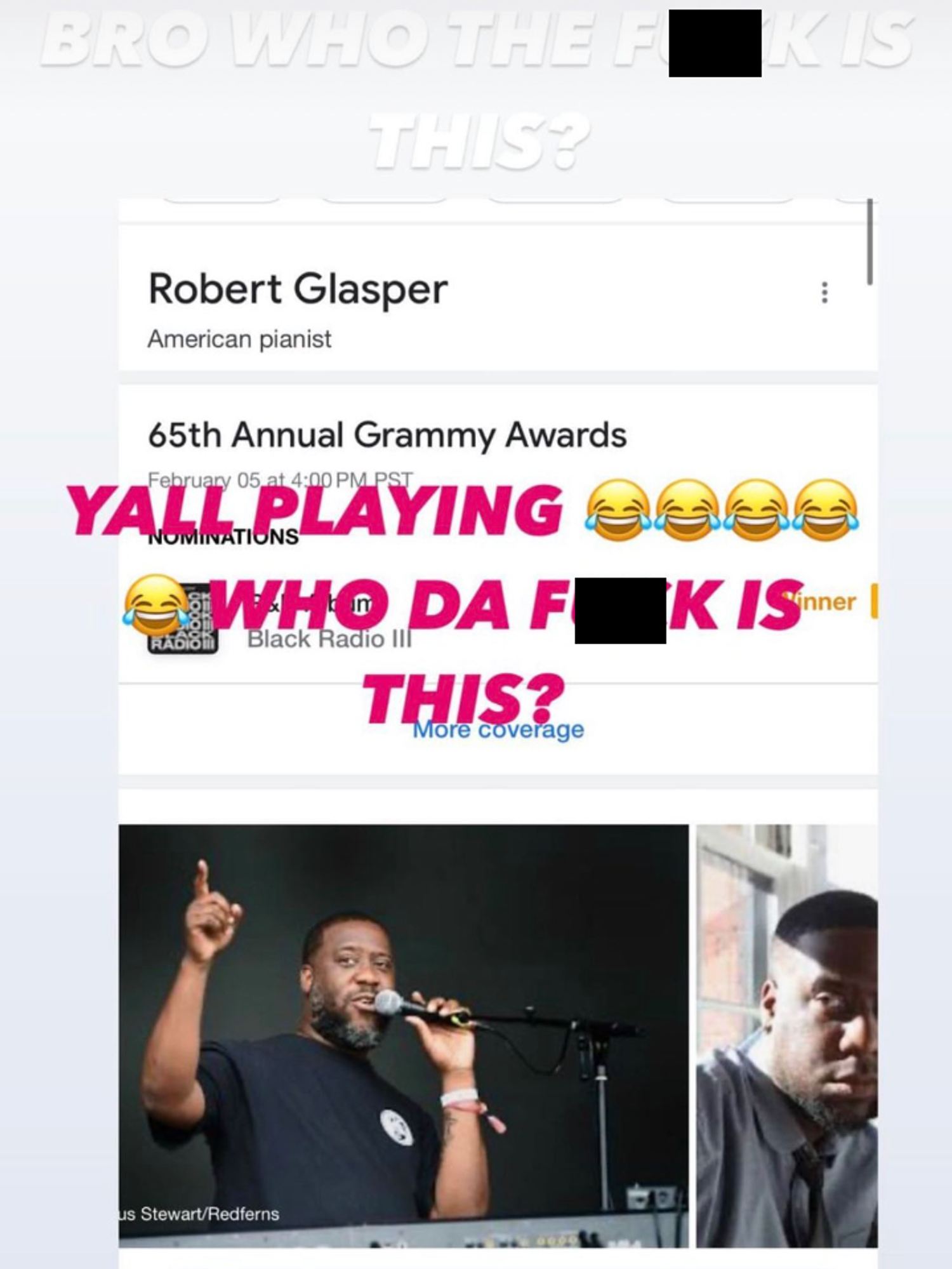The image size is (952, 1269).
Task: Click the February 05 4:00 PM date line
Action: [x=280, y=480]
